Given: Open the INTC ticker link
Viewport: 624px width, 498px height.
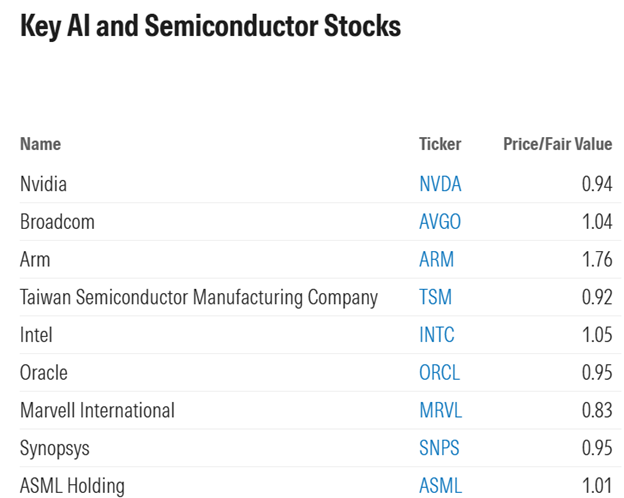Looking at the screenshot, I should (437, 335).
